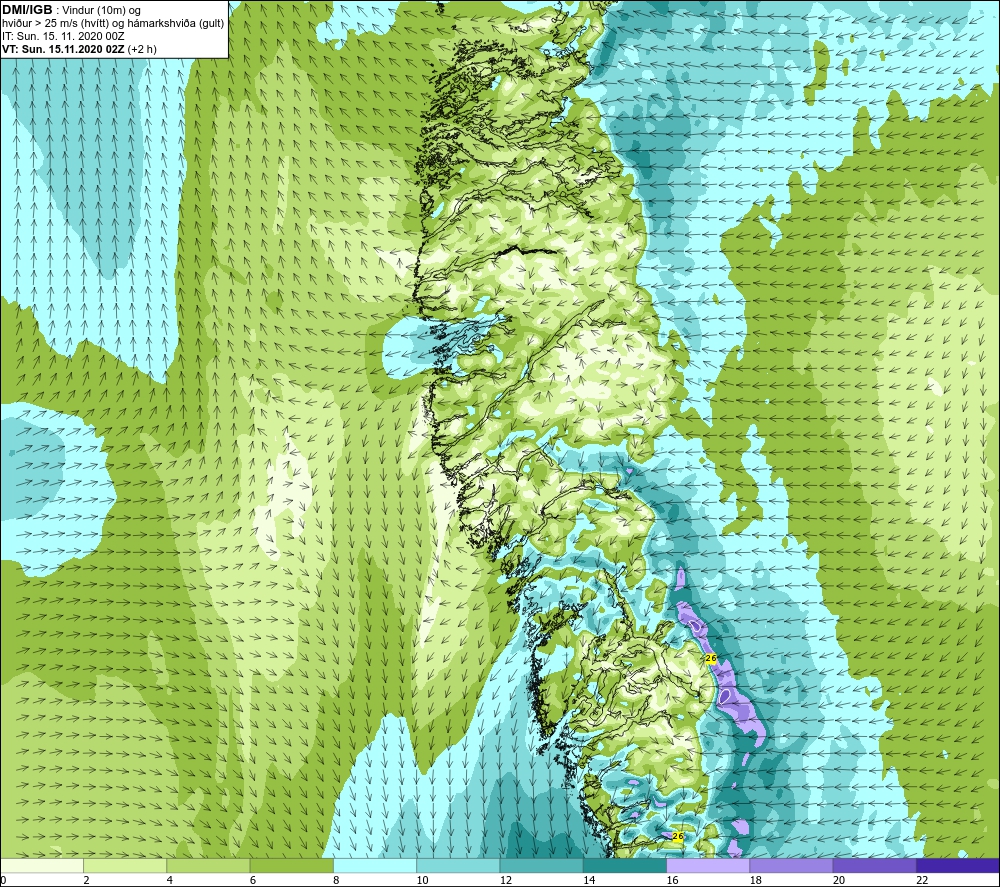
Task: Click the legend scale value '2'
Action: point(86,881)
